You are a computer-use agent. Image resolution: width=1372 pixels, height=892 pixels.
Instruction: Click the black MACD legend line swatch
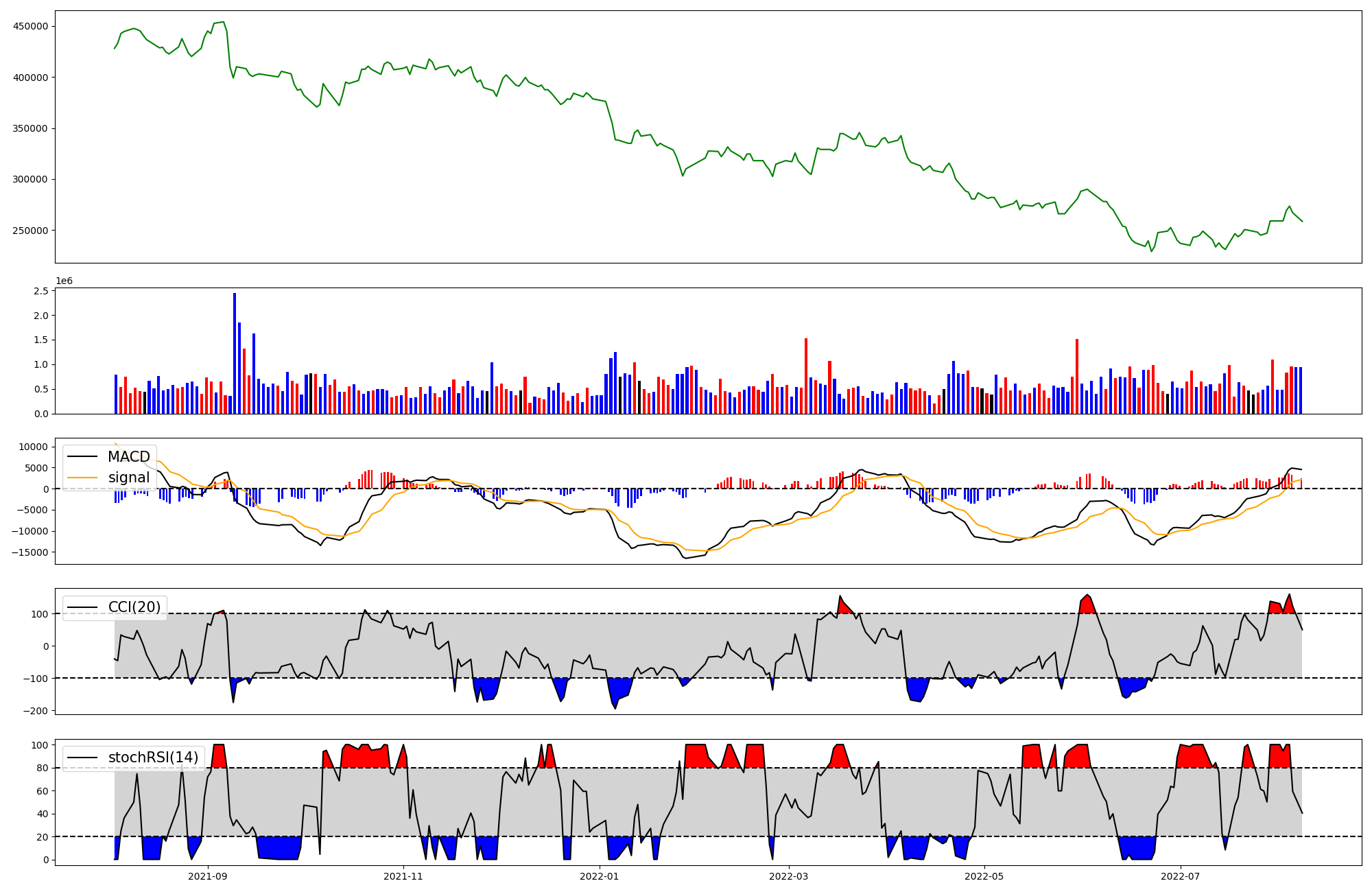point(83,458)
